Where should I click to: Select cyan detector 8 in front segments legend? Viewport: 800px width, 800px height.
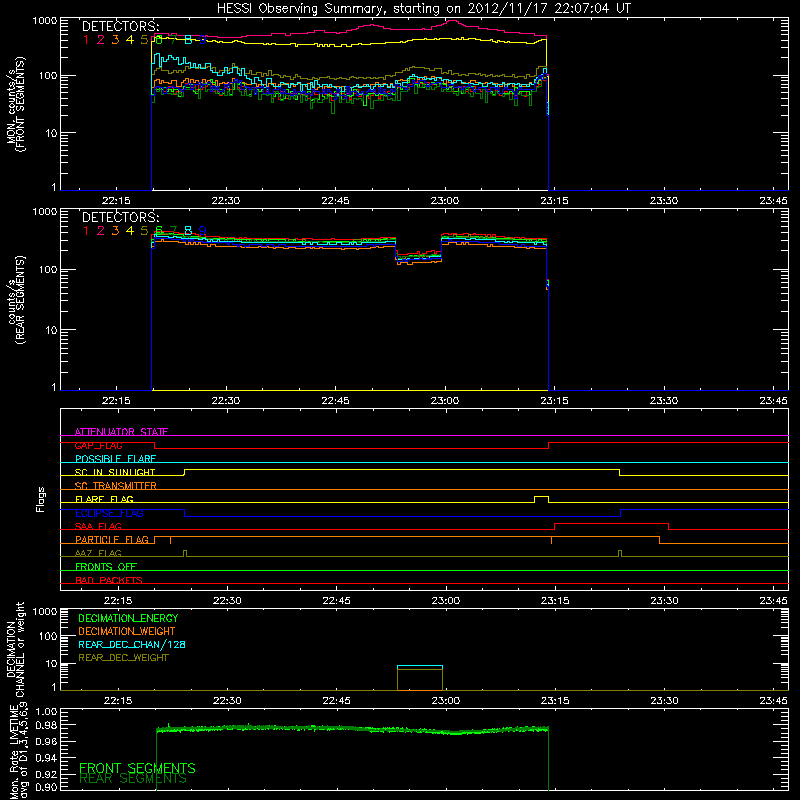pyautogui.click(x=188, y=40)
